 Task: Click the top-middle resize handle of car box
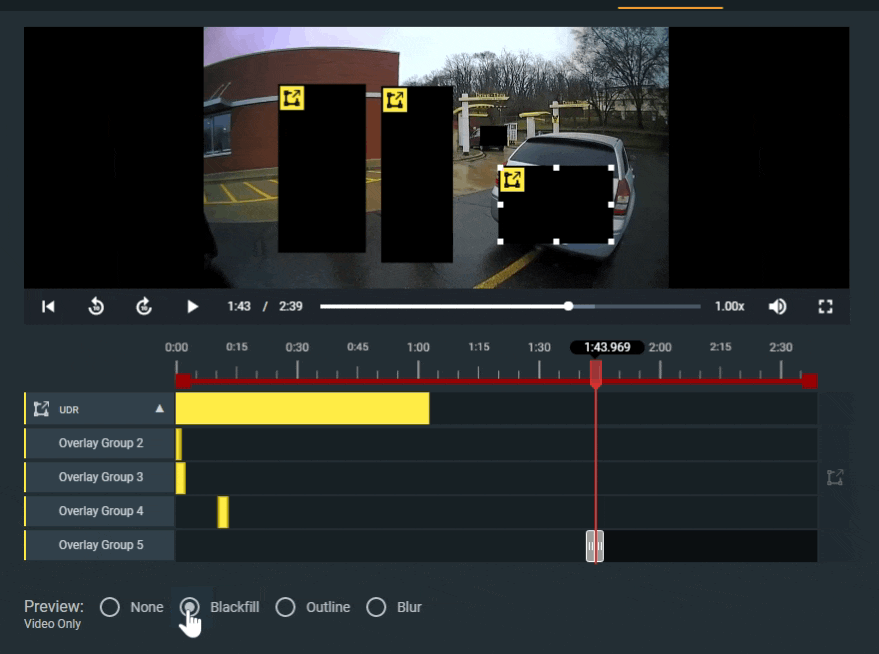point(556,168)
